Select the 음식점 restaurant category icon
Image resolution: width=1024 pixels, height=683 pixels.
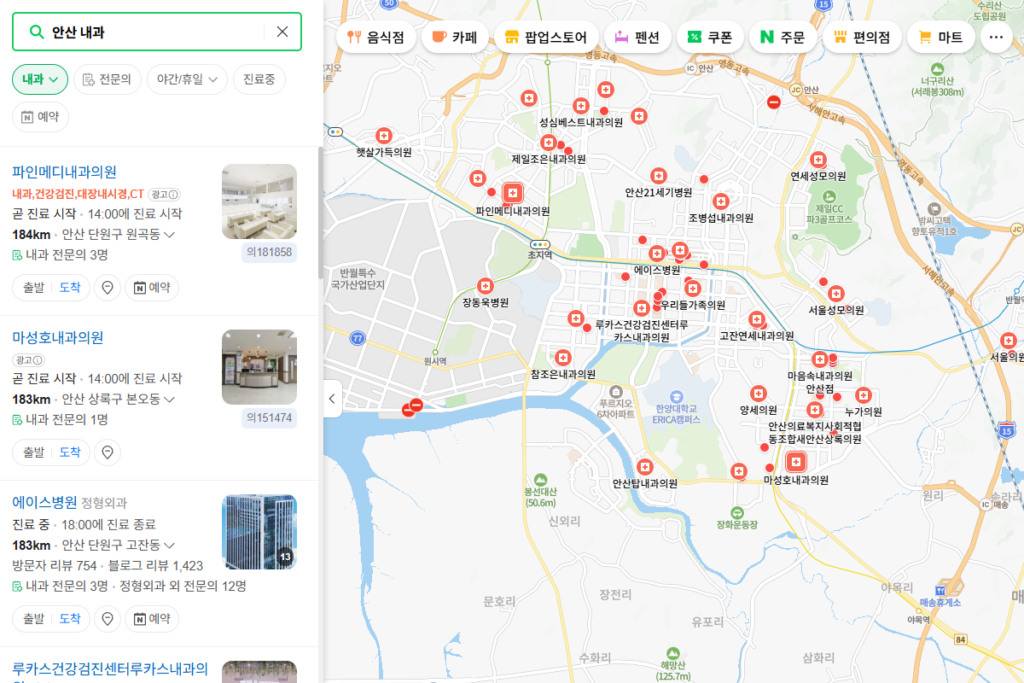[355, 36]
